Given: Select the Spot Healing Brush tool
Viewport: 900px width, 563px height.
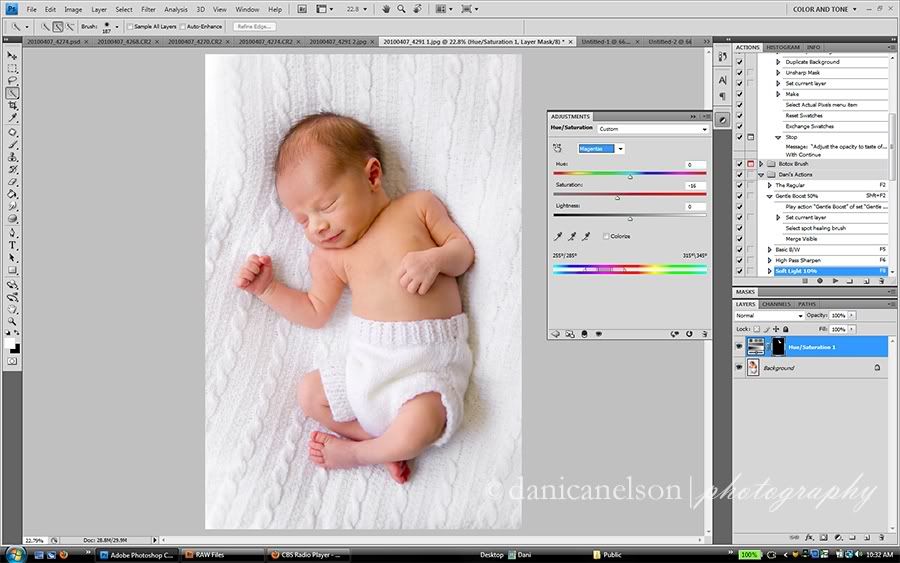Looking at the screenshot, I should tap(12, 133).
